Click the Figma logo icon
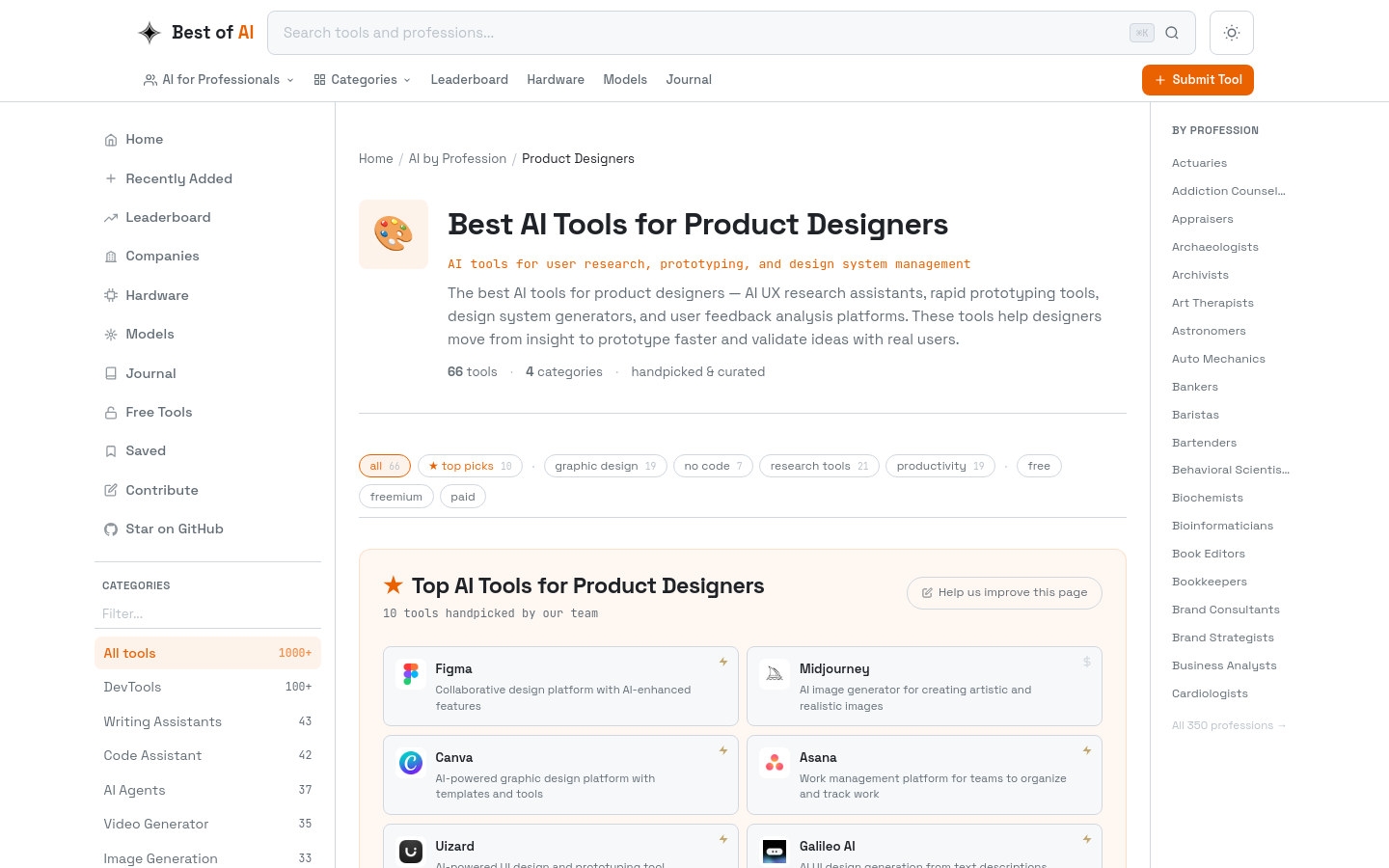This screenshot has height=868, width=1389. pos(411,674)
